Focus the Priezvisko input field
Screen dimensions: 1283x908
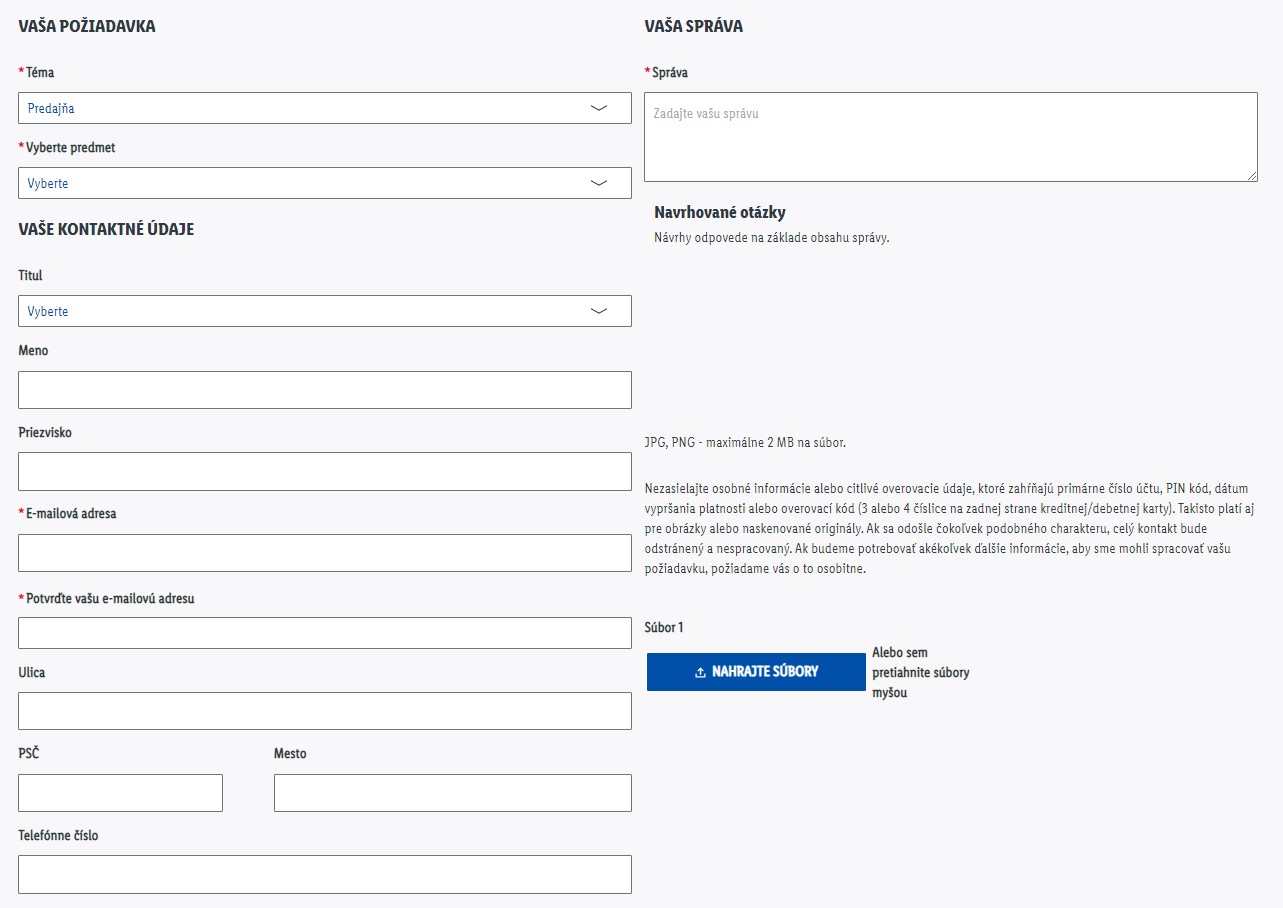tap(325, 471)
